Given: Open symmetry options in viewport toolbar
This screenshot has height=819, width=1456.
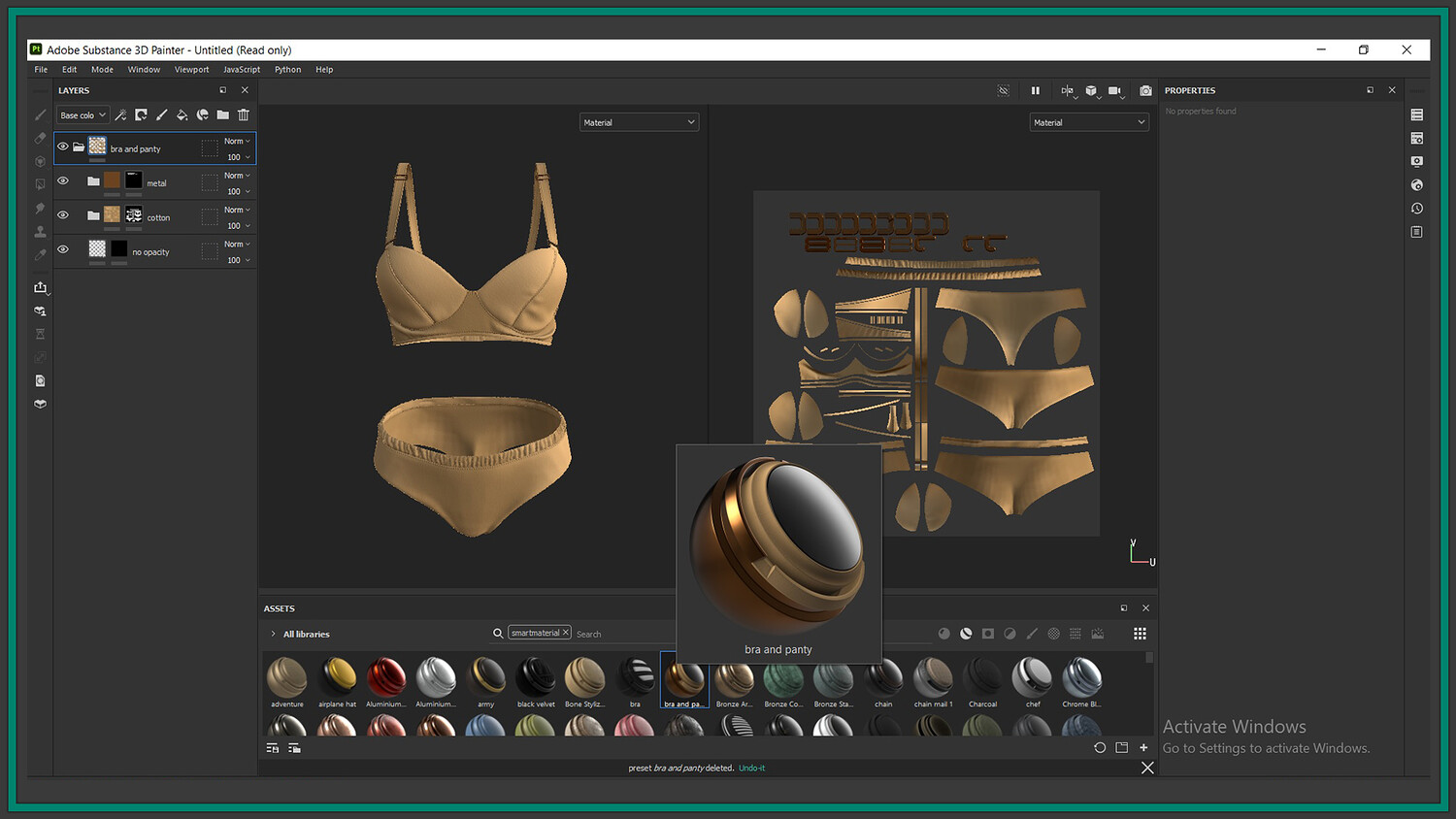Looking at the screenshot, I should 1068,90.
